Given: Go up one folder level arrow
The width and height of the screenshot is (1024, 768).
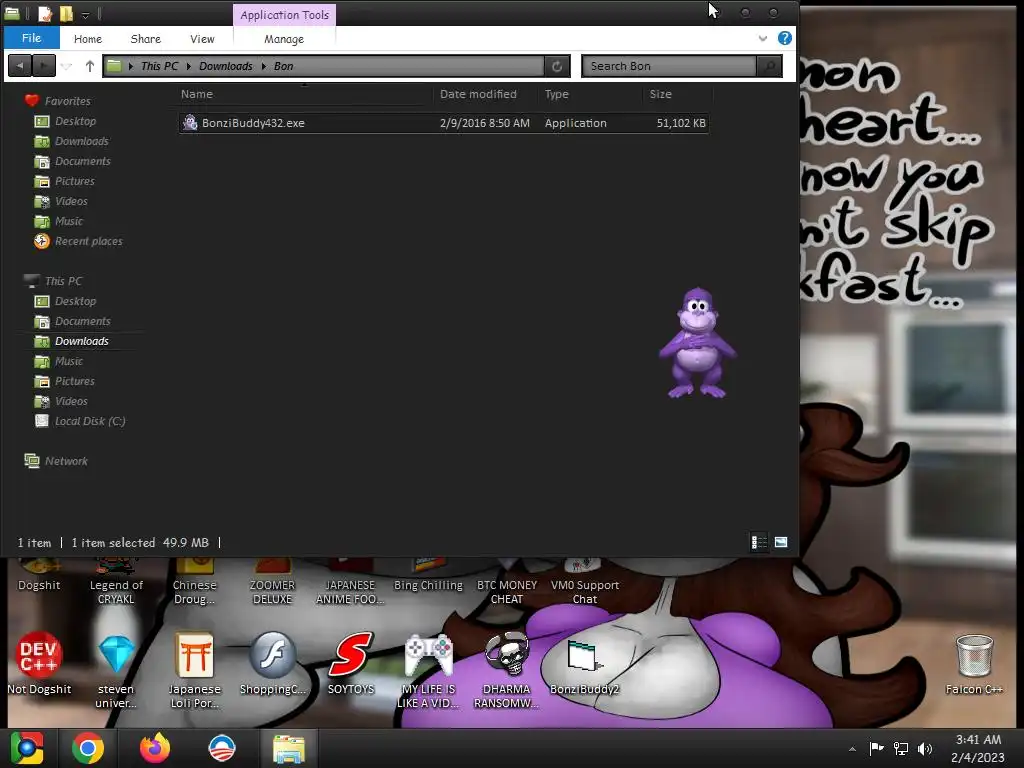Looking at the screenshot, I should 90,66.
